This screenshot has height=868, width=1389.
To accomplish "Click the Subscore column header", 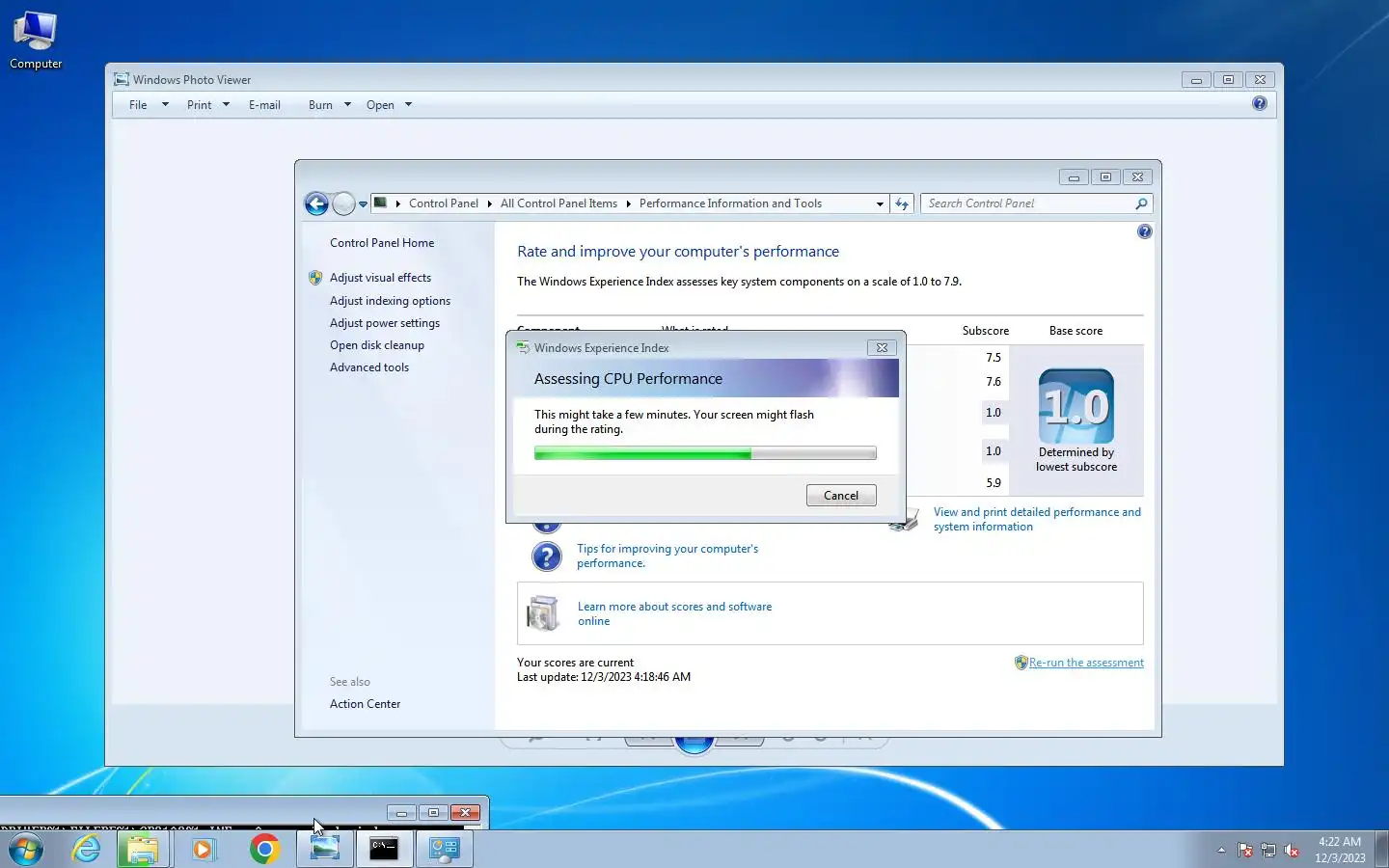I will coord(986,331).
